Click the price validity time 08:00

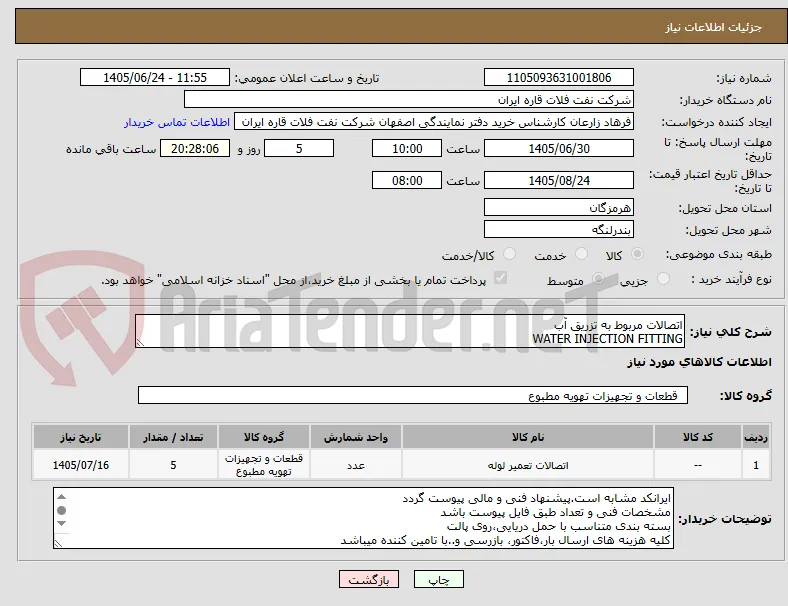click(x=407, y=180)
